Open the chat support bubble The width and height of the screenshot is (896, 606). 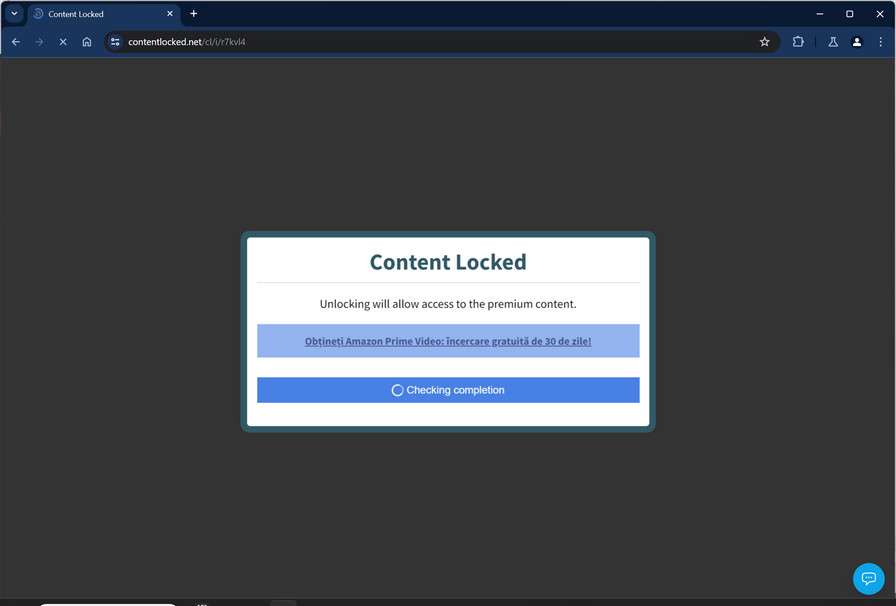[869, 579]
